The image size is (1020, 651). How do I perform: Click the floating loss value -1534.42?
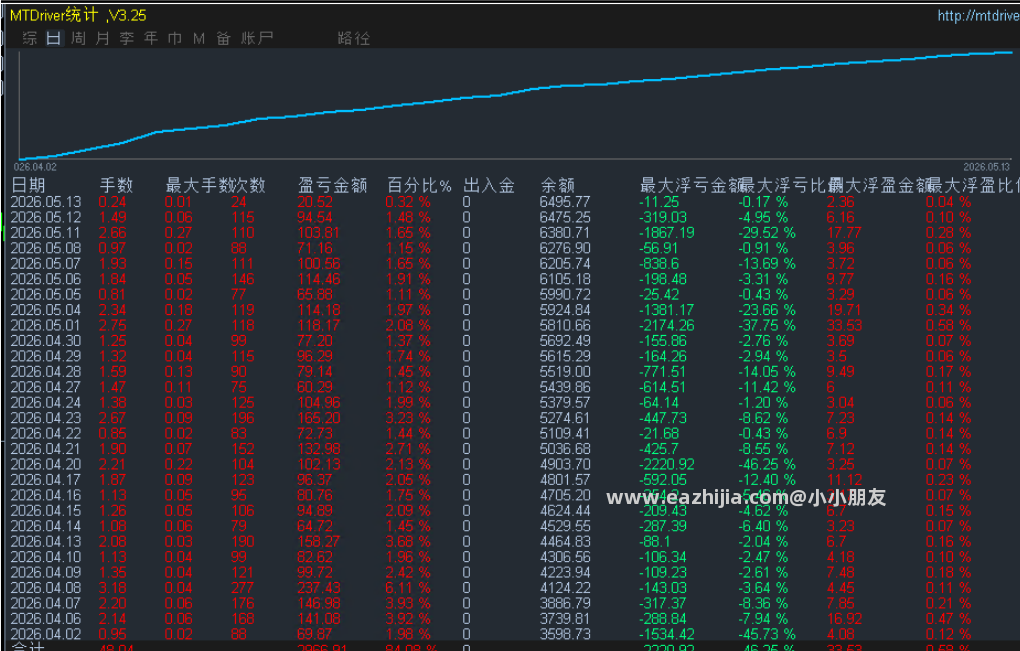(667, 634)
